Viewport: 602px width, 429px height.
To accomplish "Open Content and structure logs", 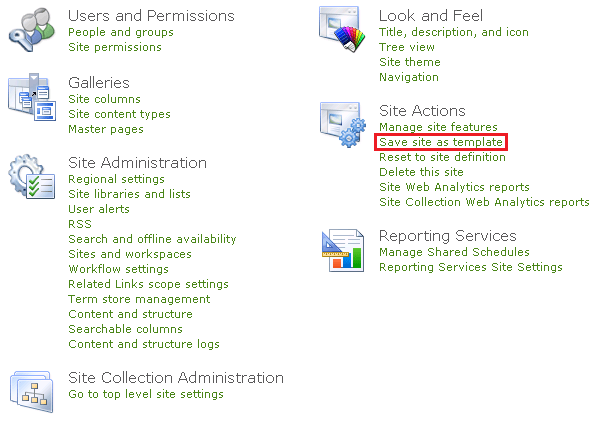I will (144, 344).
